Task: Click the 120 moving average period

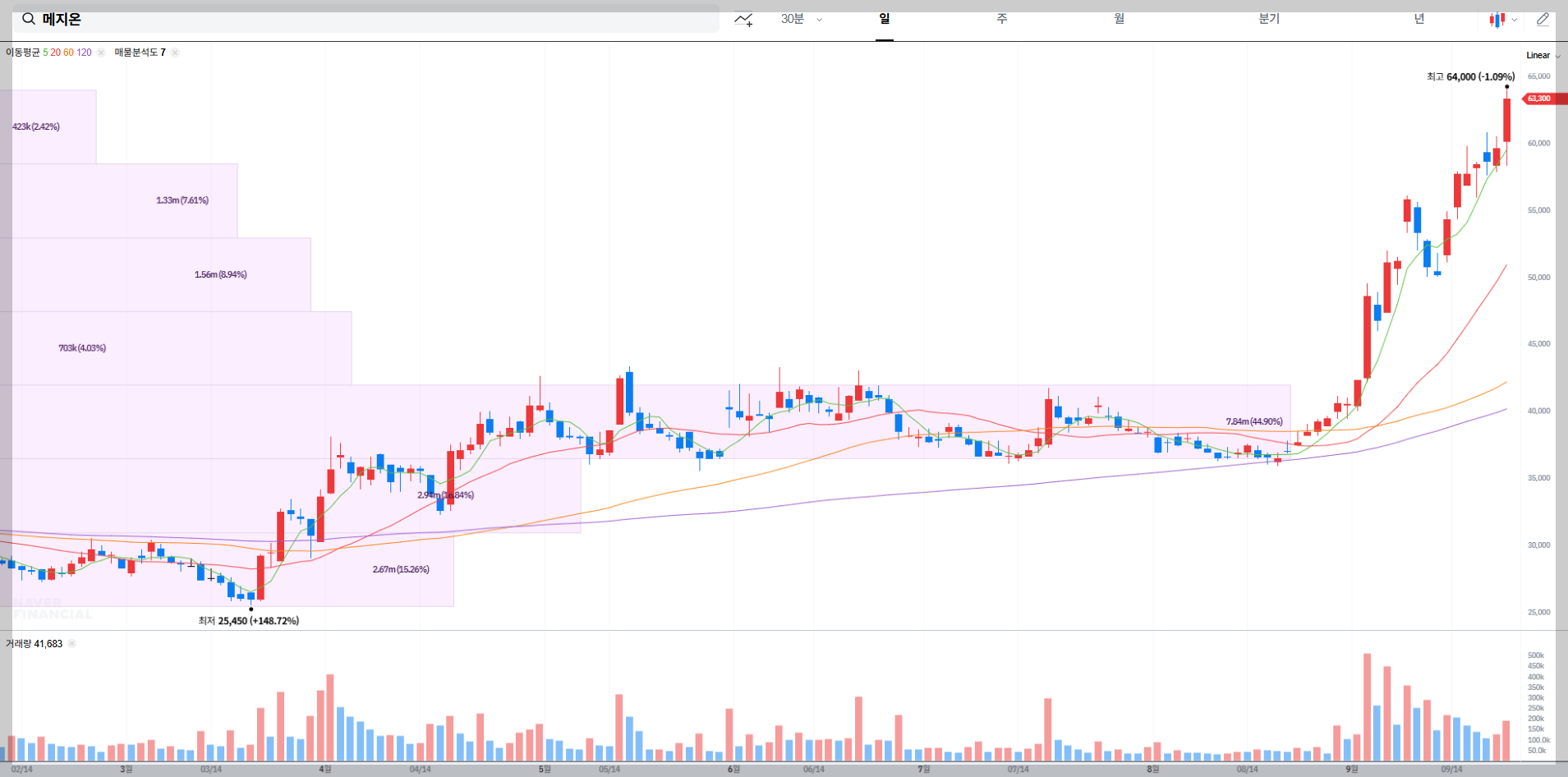Action: pyautogui.click(x=85, y=53)
